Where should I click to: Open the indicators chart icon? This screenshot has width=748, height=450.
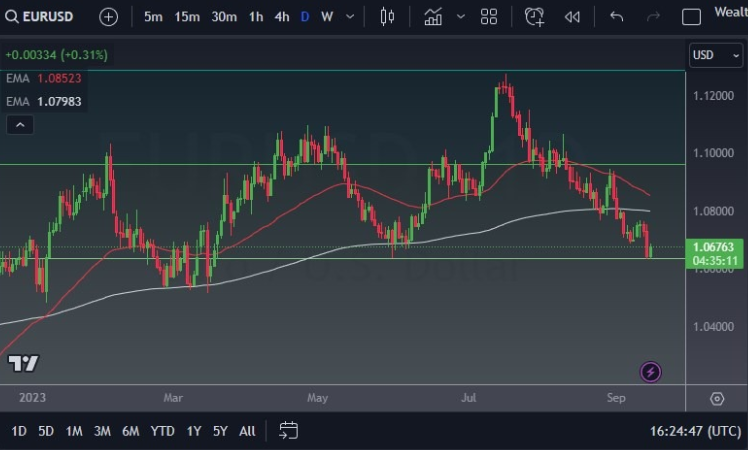click(433, 17)
